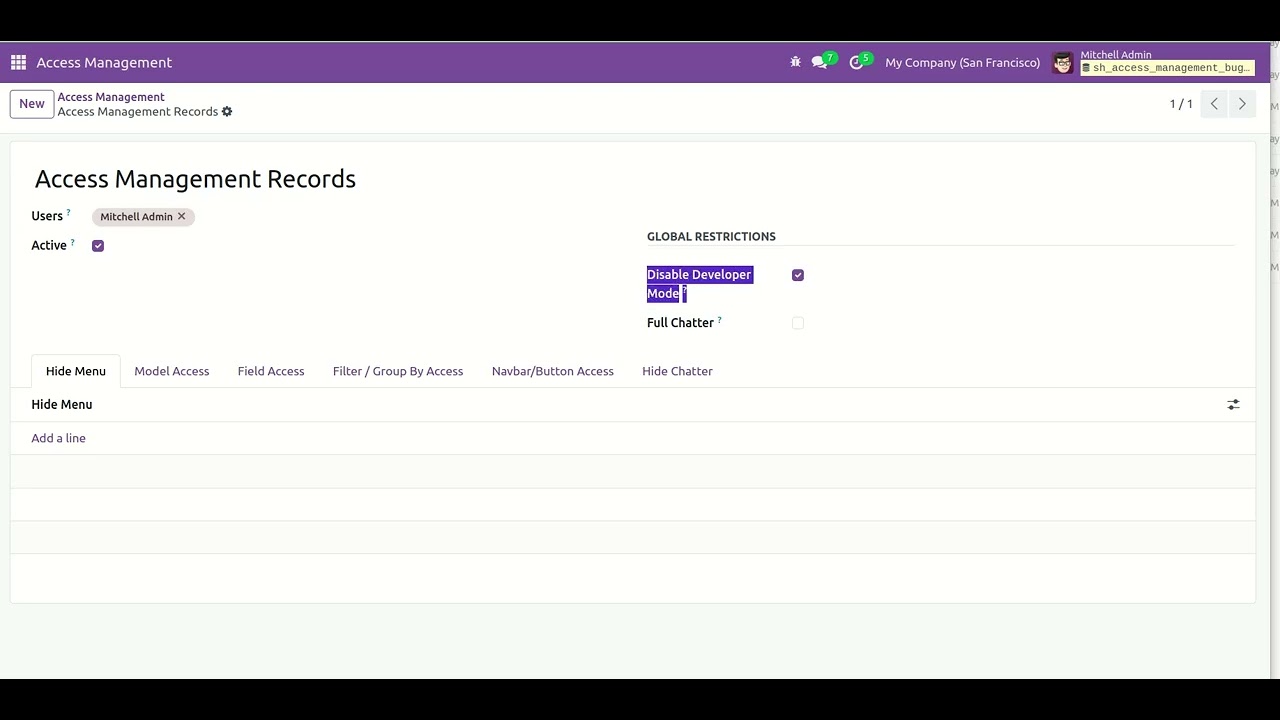Switch to the Field Access tab
1280x720 pixels.
pos(271,371)
